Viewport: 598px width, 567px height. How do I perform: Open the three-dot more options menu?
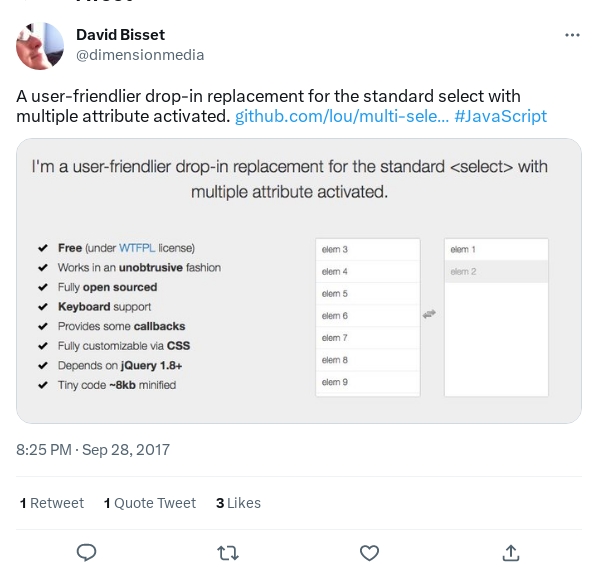coord(572,35)
